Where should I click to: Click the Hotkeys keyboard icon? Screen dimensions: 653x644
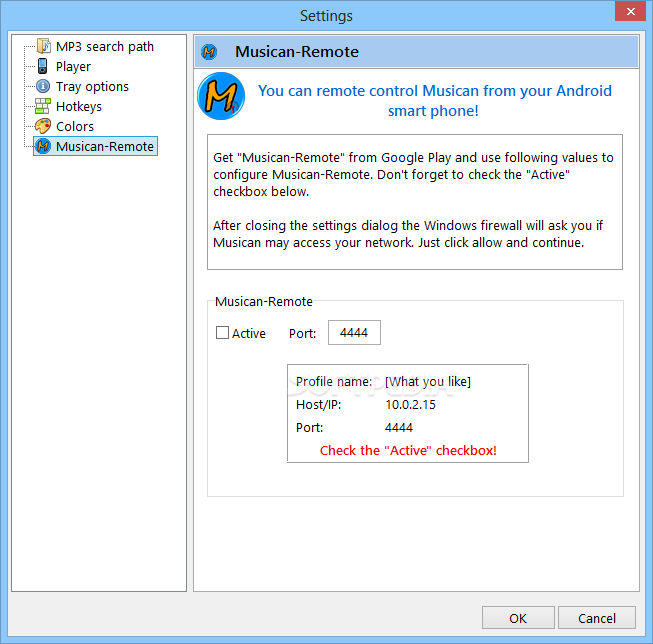(x=43, y=106)
